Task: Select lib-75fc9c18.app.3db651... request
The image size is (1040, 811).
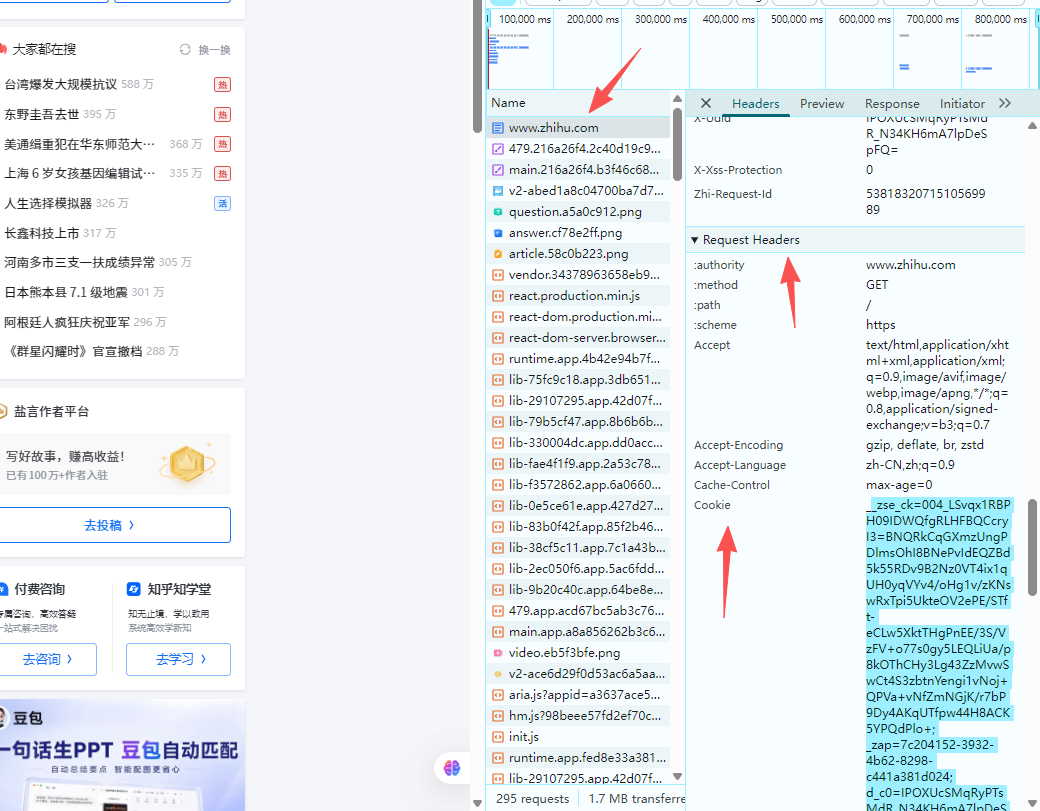Action: [578, 380]
